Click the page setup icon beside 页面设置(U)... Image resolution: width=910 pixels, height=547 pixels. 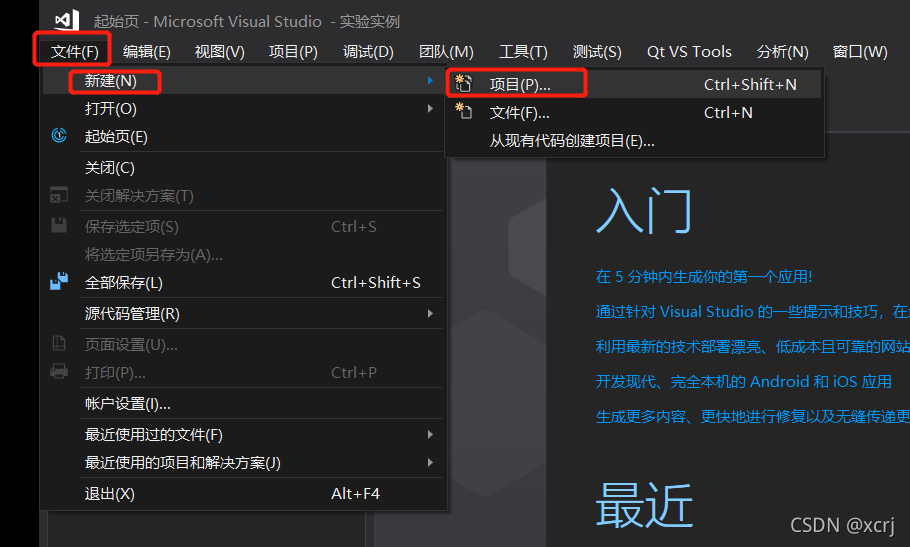(x=59, y=343)
